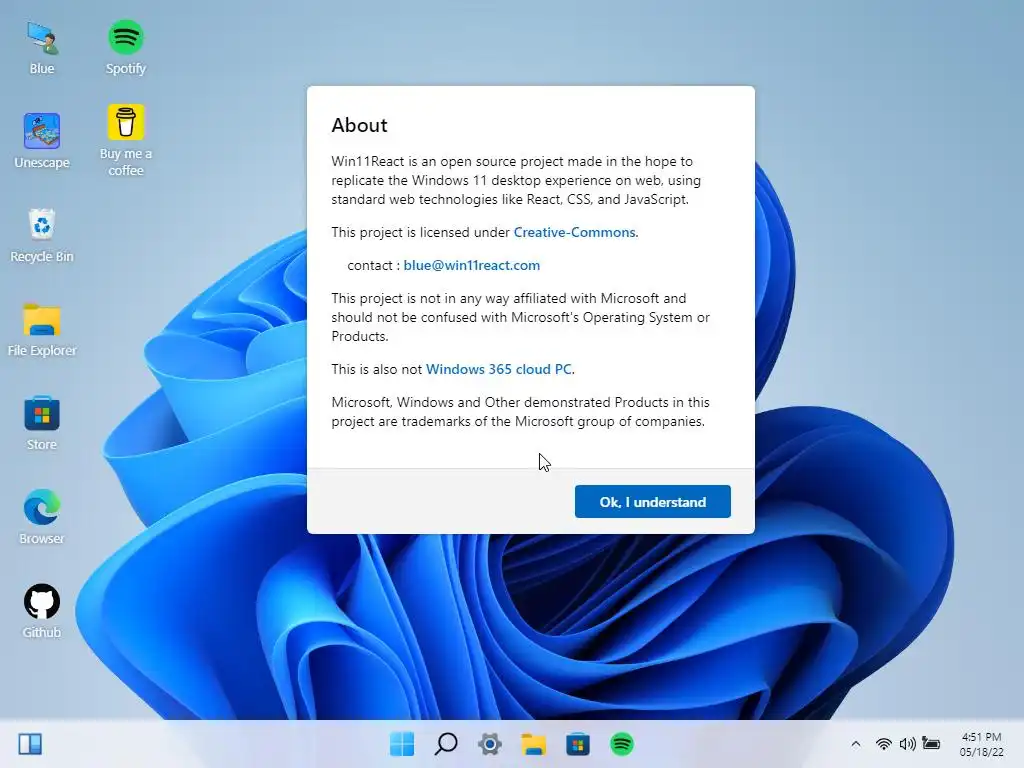
Task: Click 'This project is not in any way affiliated' paragraph
Action: (520, 317)
